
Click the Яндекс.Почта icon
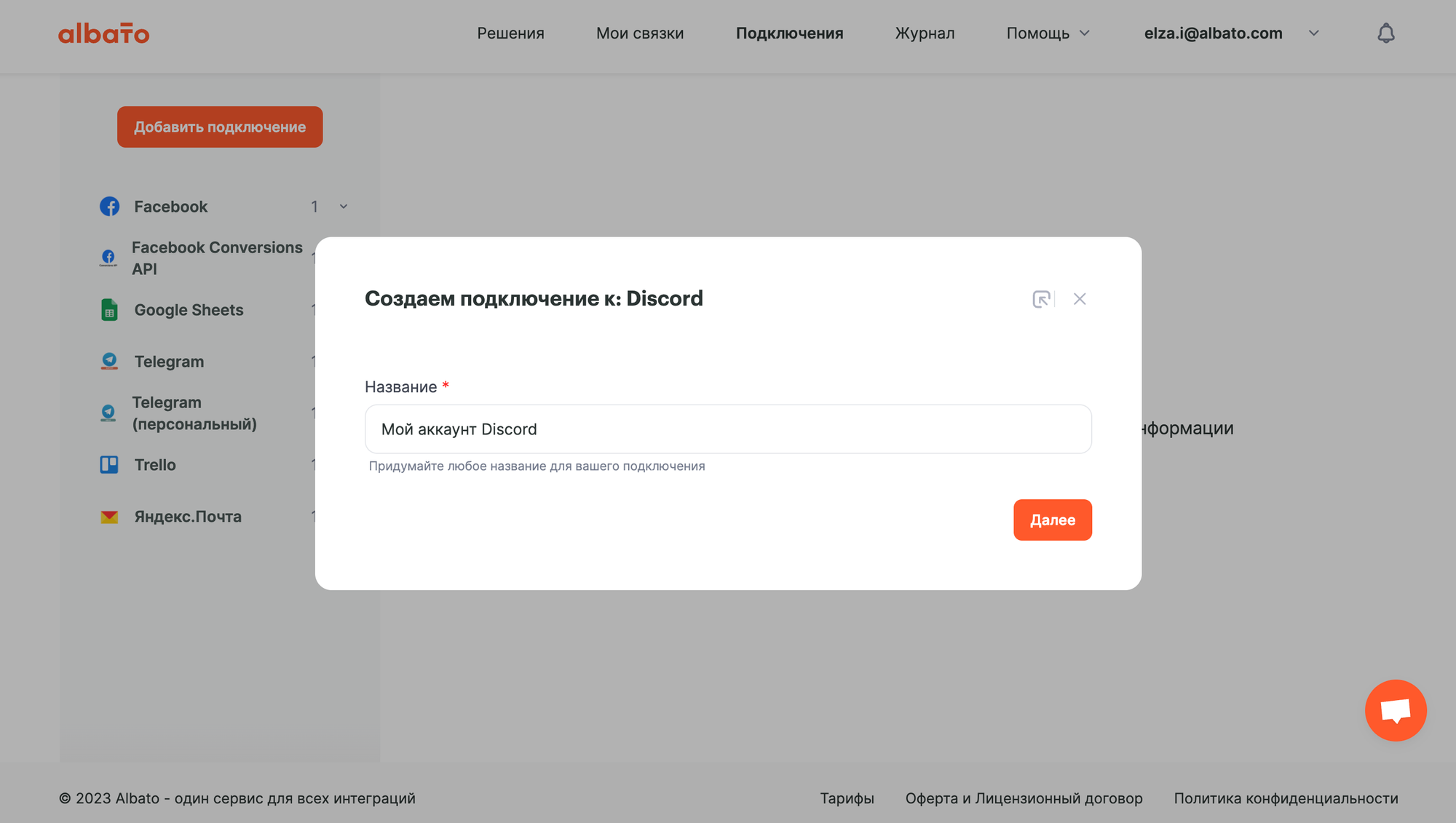(109, 517)
